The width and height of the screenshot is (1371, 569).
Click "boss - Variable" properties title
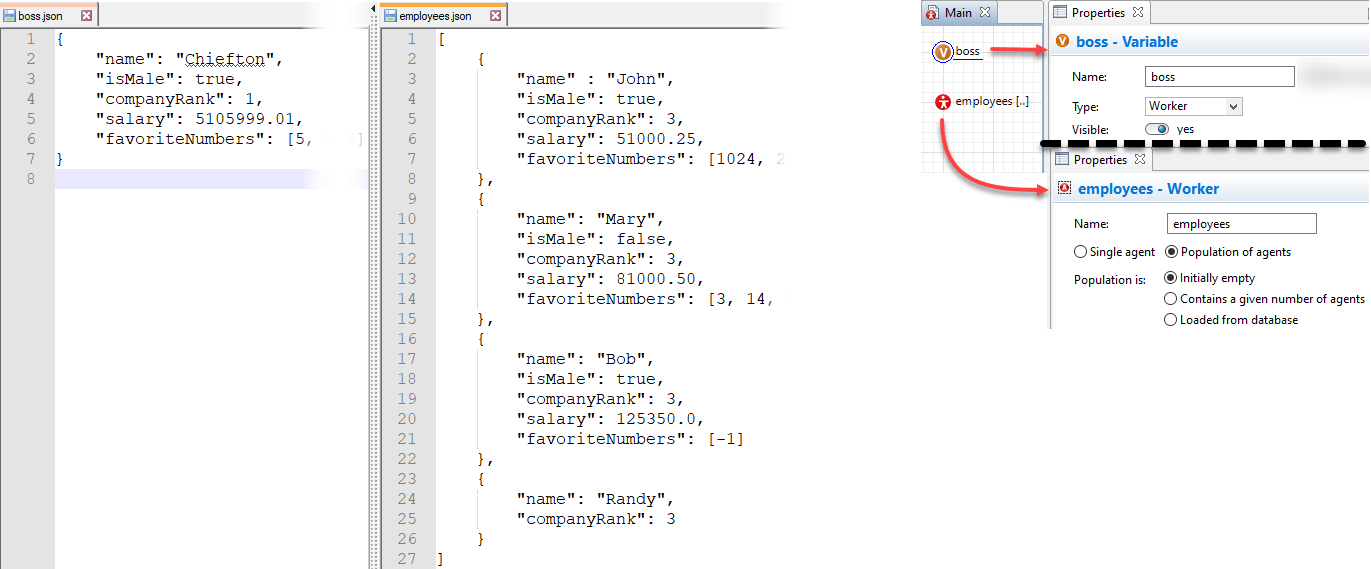[x=1127, y=42]
